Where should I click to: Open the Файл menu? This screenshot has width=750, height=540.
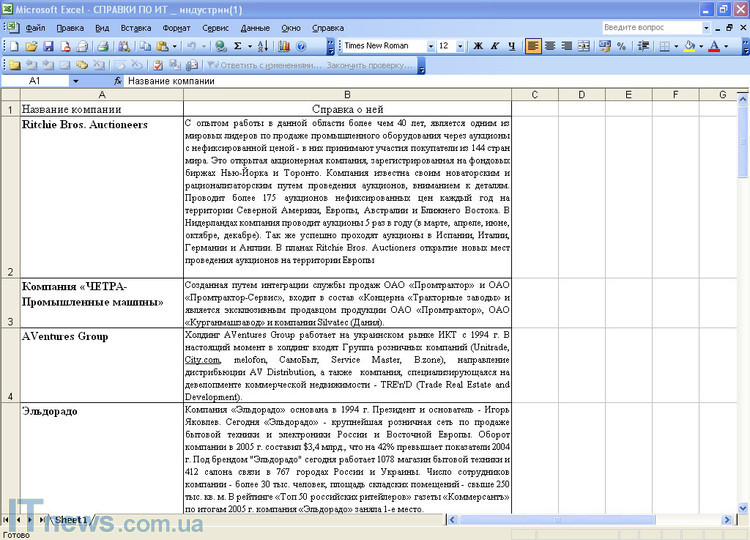[35, 28]
